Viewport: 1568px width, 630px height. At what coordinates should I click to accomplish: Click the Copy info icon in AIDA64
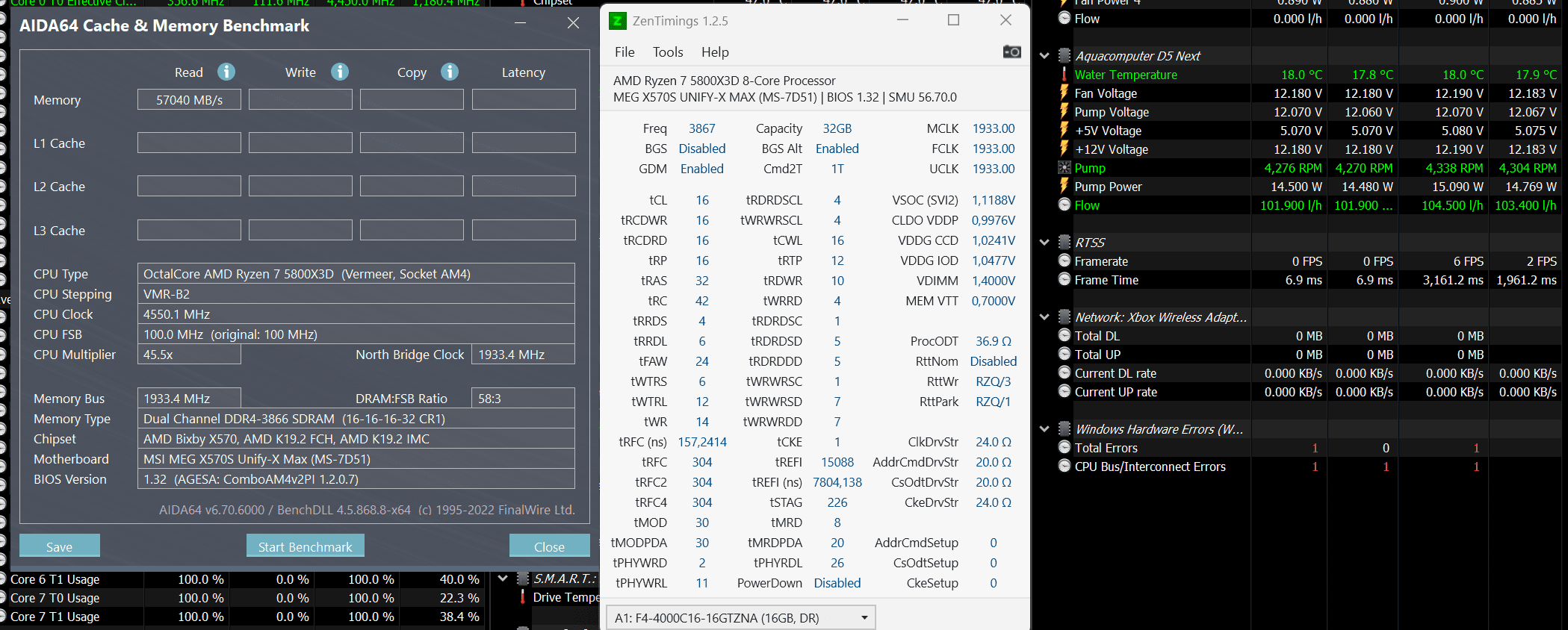[x=450, y=72]
